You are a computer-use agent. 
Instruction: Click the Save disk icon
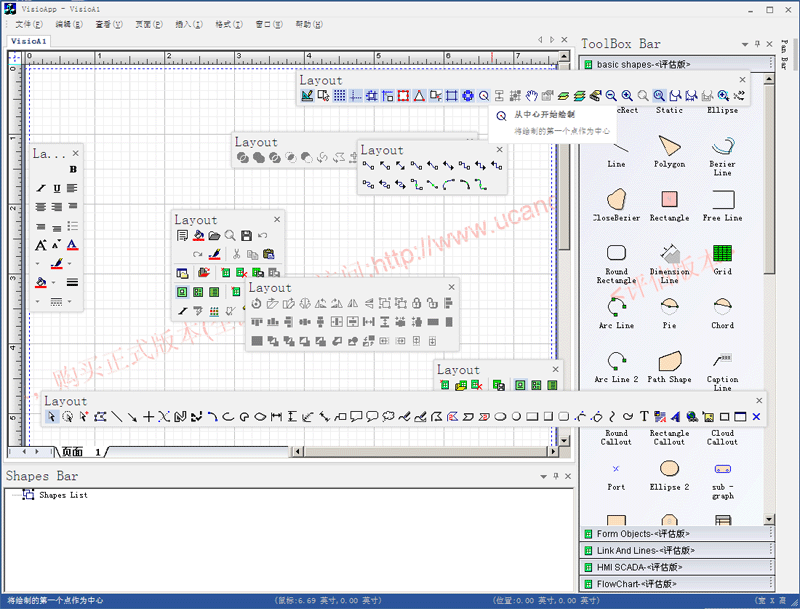[246, 236]
